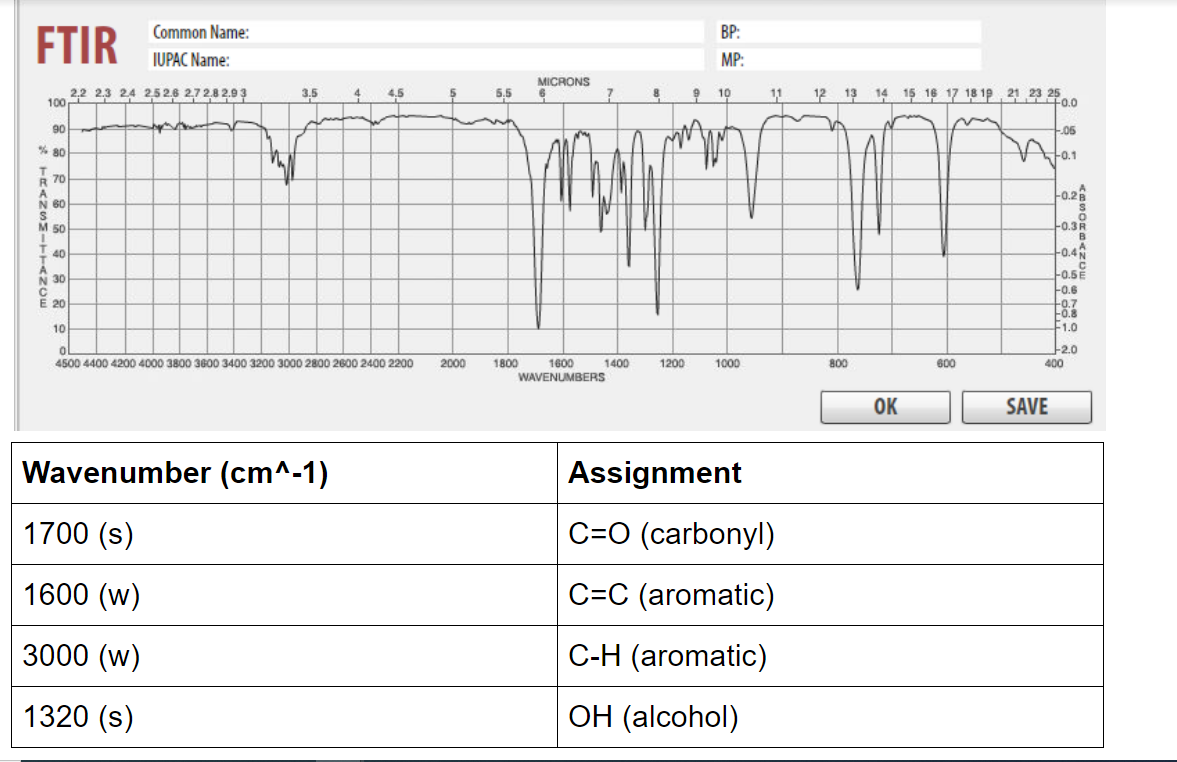Click the OK button

[886, 407]
